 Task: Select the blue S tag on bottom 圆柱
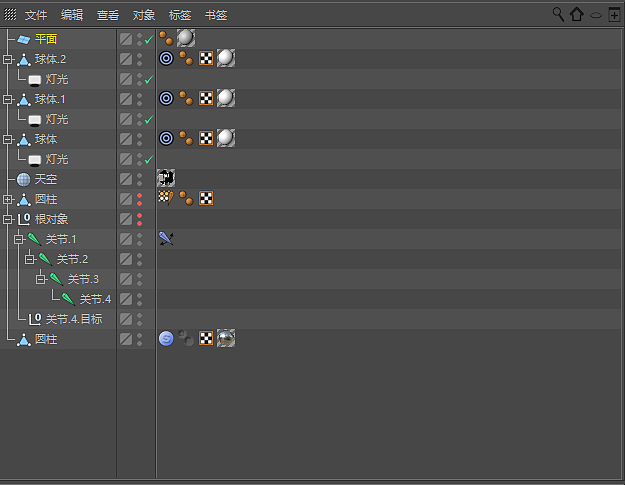pyautogui.click(x=166, y=338)
